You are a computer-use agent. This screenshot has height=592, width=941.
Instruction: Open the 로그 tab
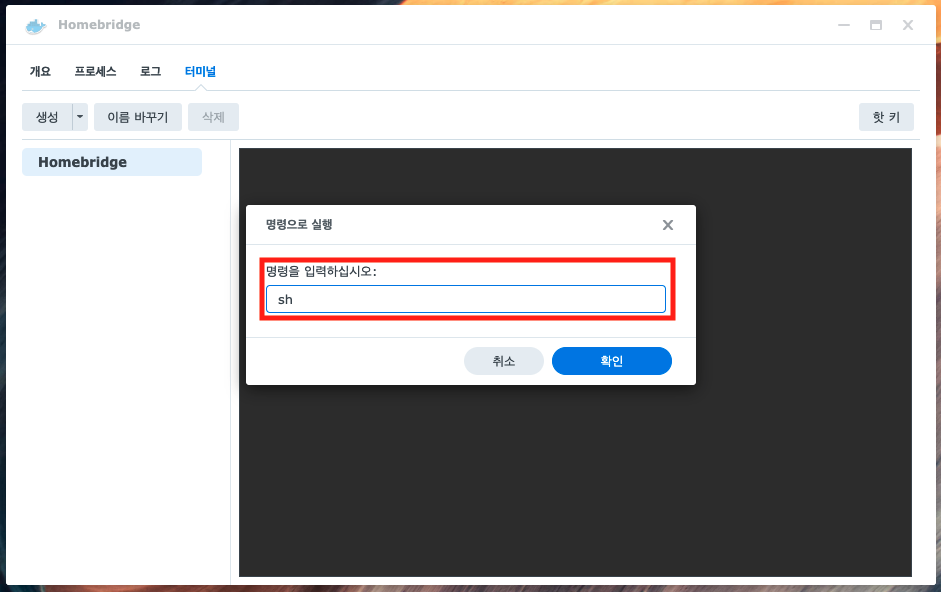(x=150, y=71)
